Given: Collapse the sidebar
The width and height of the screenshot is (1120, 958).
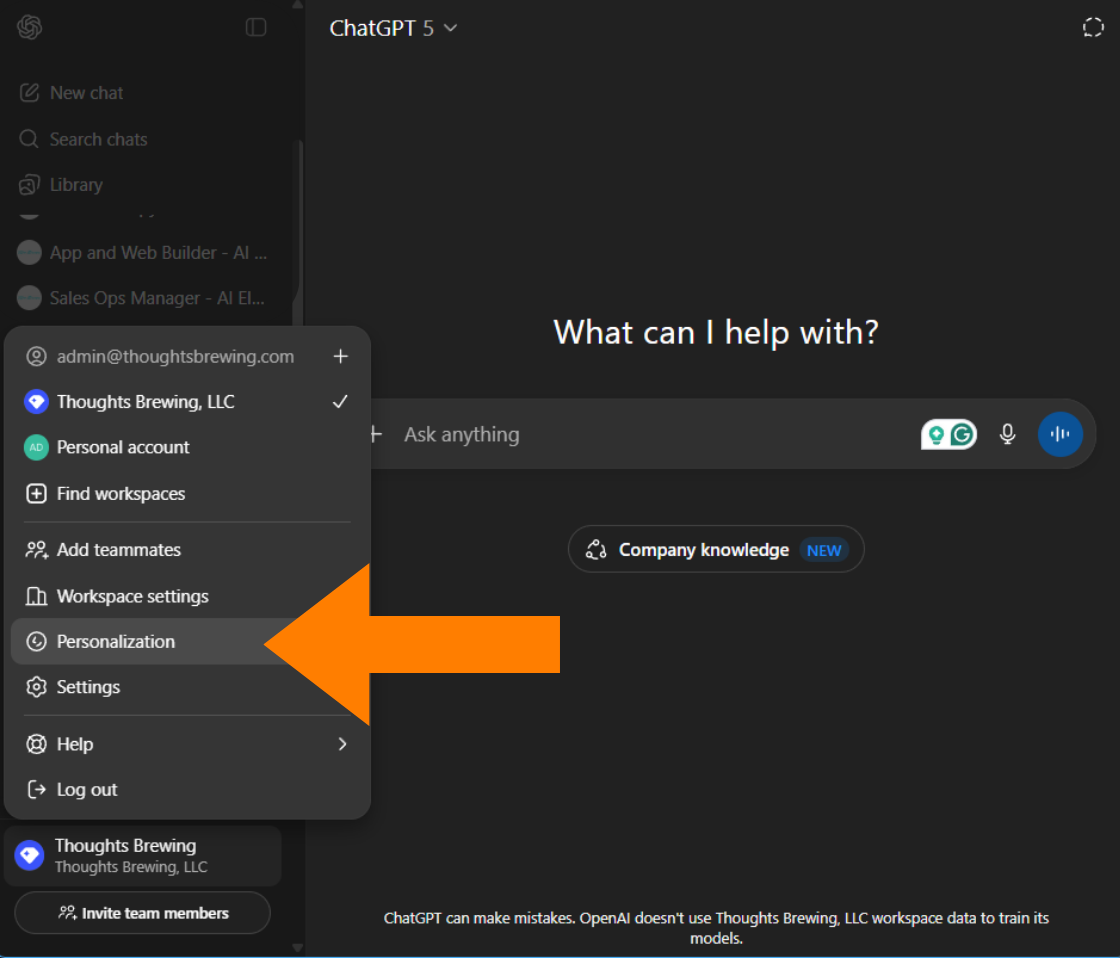Looking at the screenshot, I should (256, 27).
